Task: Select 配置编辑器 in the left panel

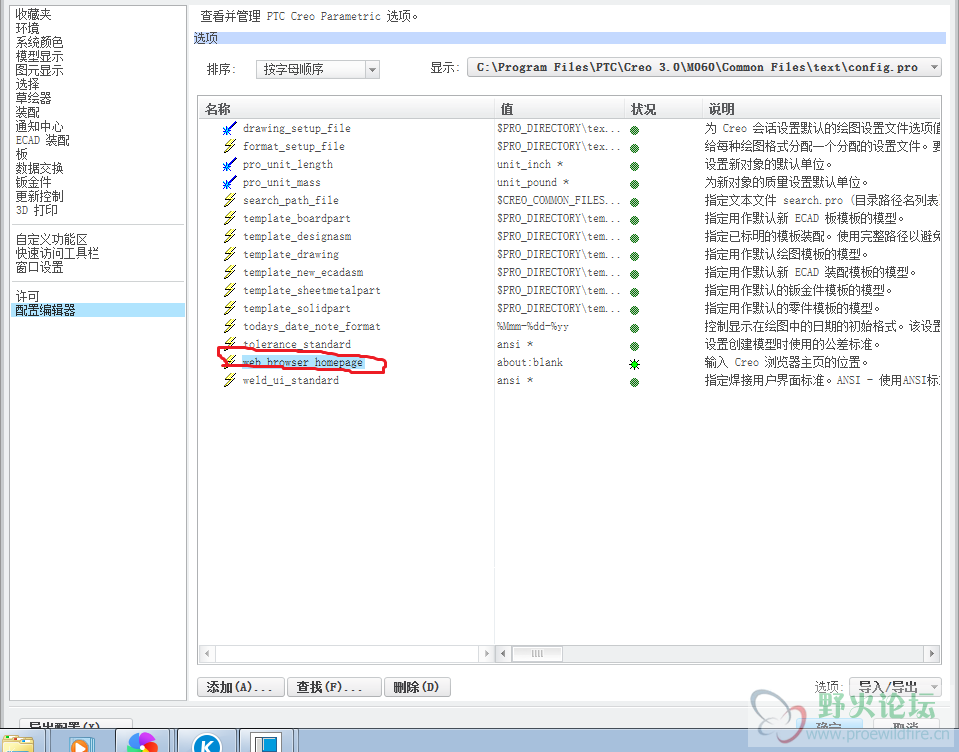Action: [x=98, y=310]
